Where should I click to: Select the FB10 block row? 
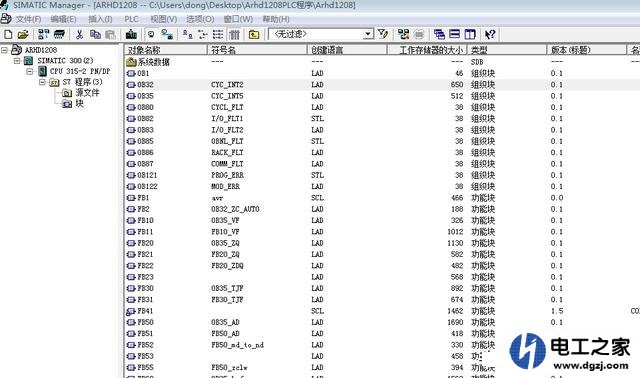(382, 221)
